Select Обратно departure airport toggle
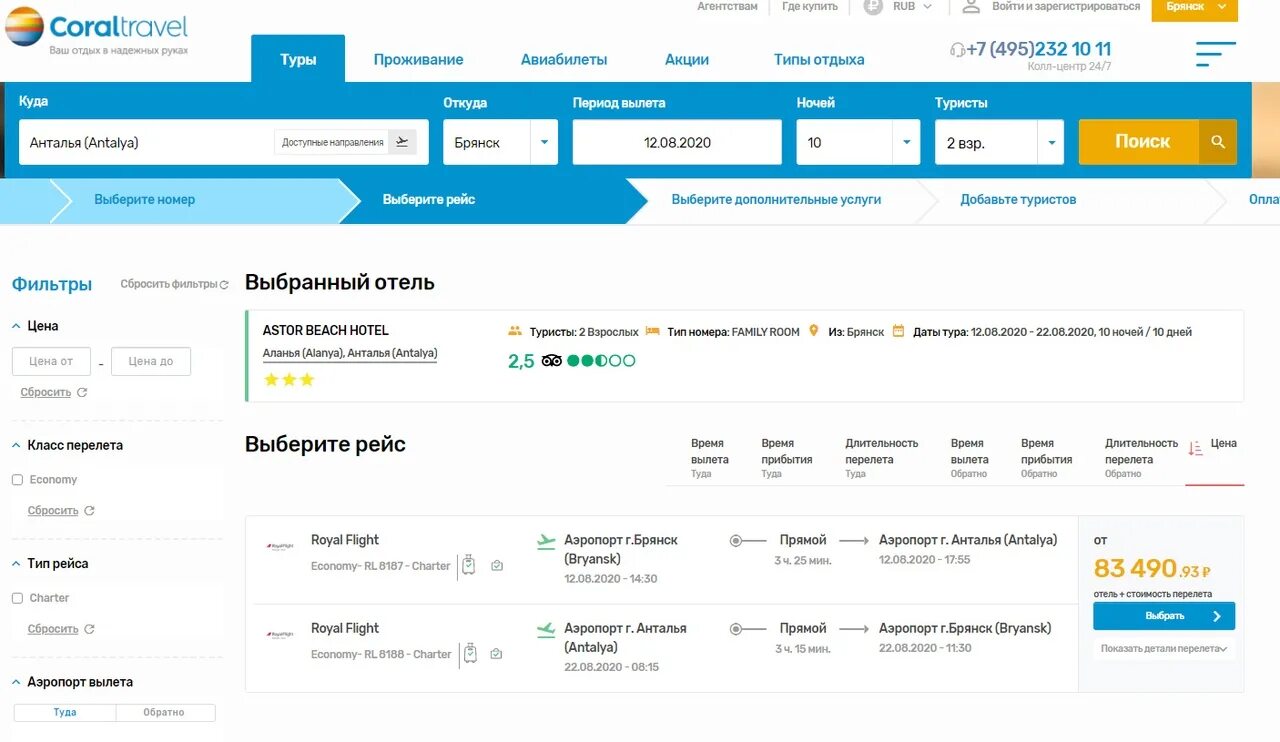This screenshot has width=1280, height=742. [x=165, y=713]
